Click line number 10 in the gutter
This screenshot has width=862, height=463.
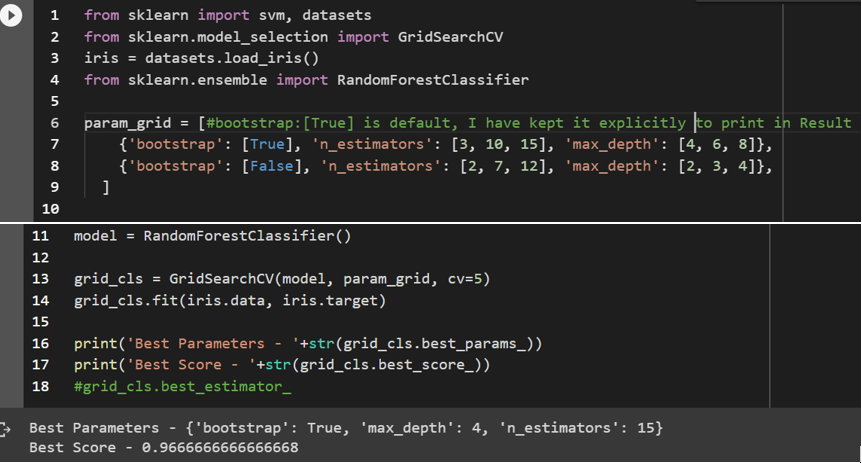point(50,209)
